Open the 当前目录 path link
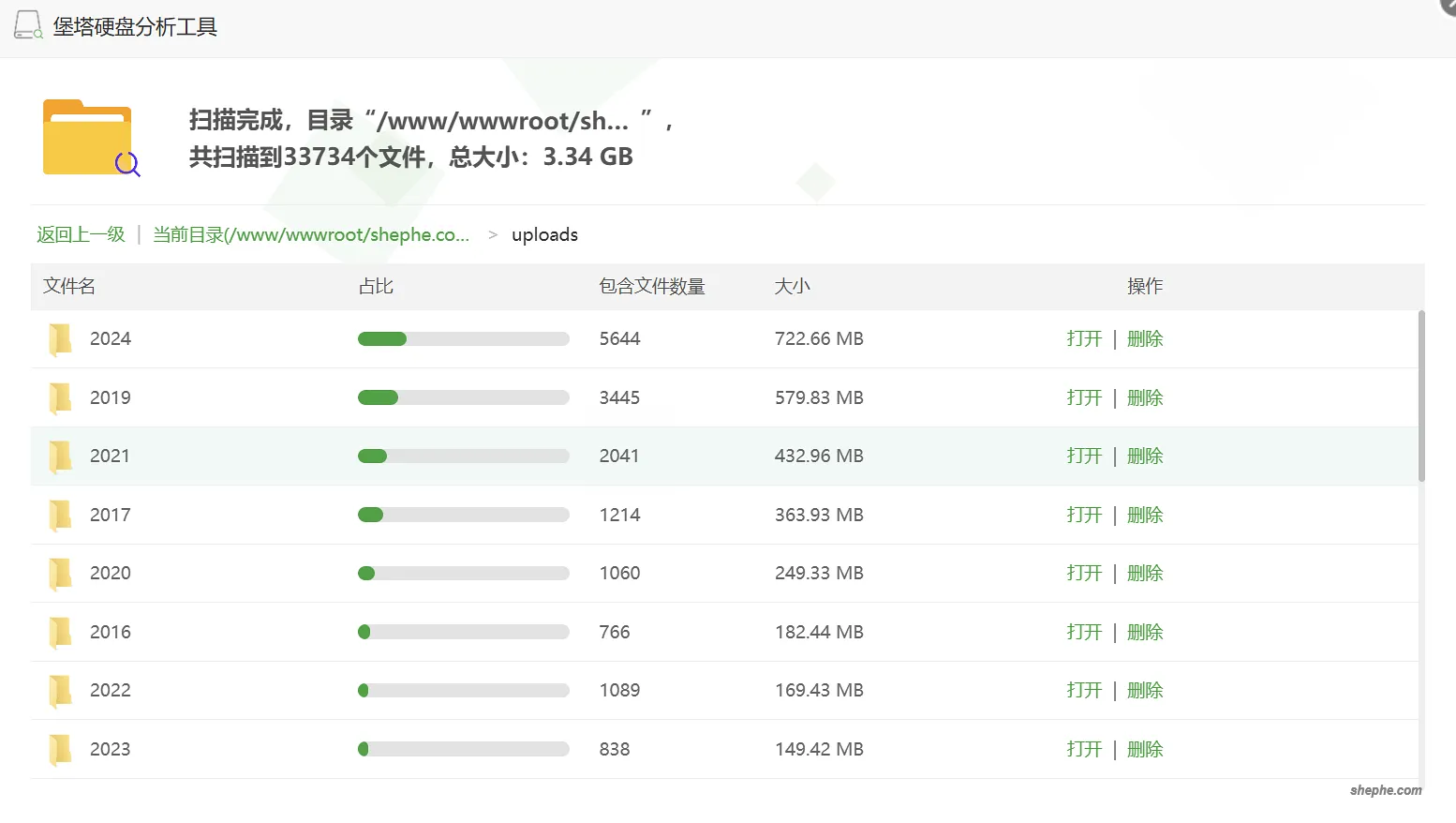The height and width of the screenshot is (823, 1456). tap(313, 234)
